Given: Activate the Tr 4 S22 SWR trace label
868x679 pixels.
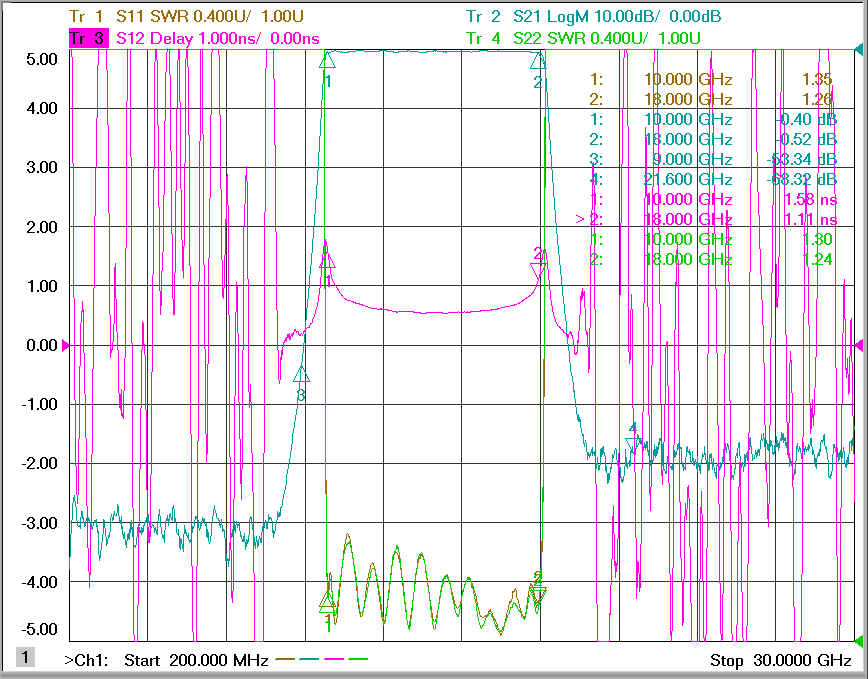Looking at the screenshot, I should [x=583, y=38].
